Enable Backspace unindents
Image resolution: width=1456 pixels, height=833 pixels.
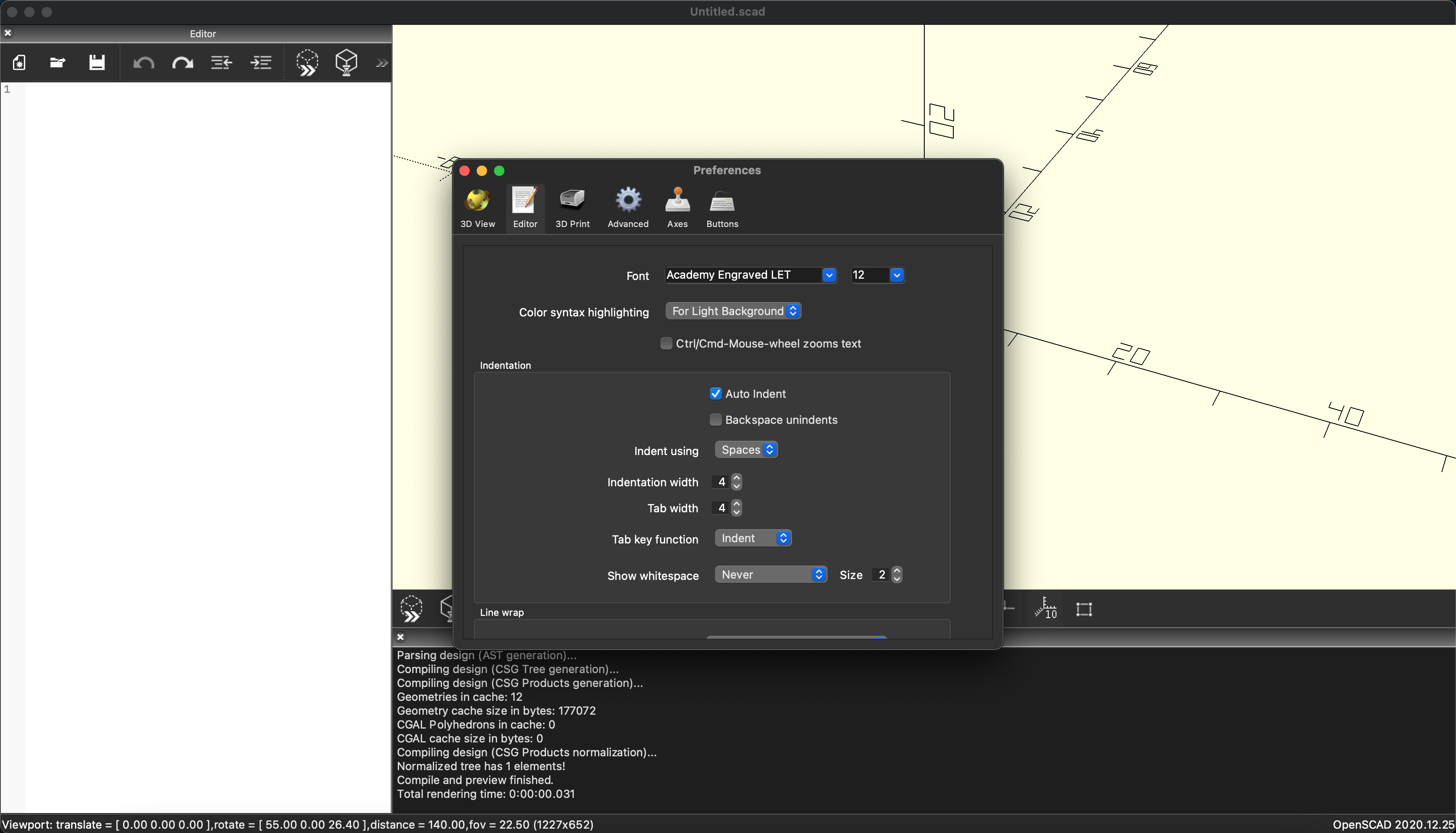pos(715,420)
